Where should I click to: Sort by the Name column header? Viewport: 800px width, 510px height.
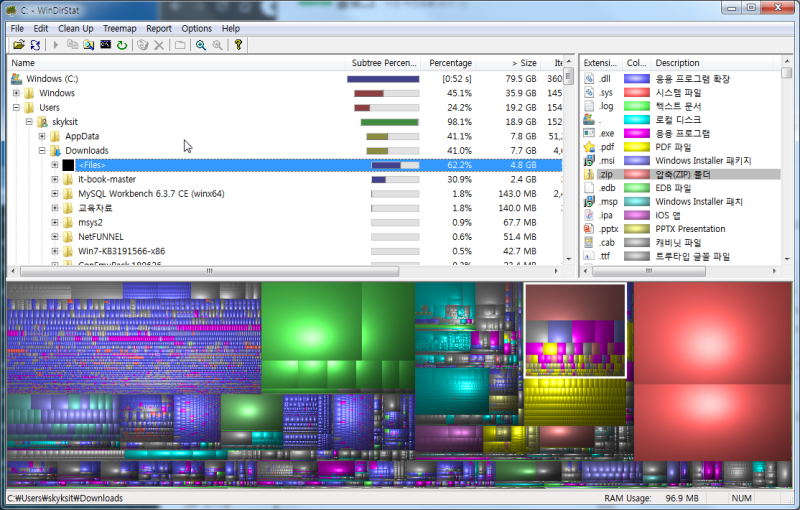click(x=177, y=63)
